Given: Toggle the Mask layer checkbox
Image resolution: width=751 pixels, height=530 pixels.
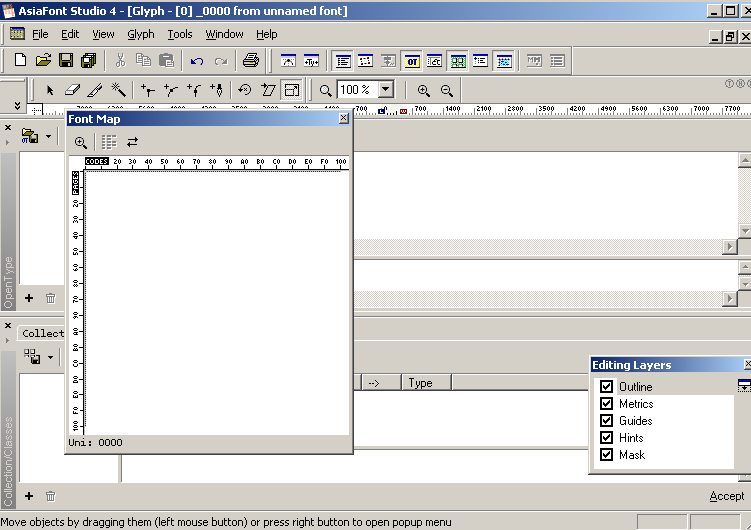Looking at the screenshot, I should point(606,454).
